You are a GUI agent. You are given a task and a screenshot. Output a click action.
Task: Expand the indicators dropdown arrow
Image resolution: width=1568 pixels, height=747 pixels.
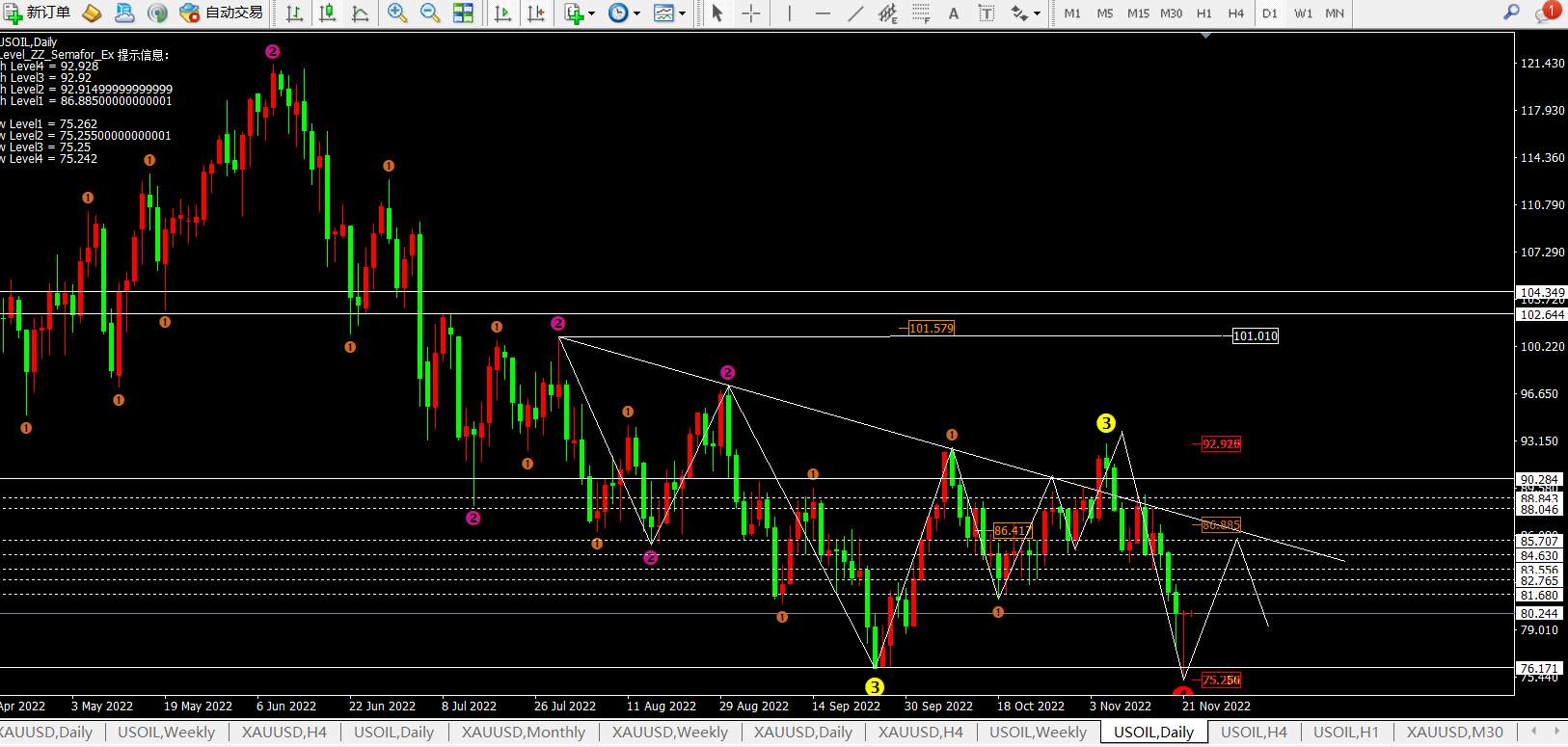tap(591, 13)
